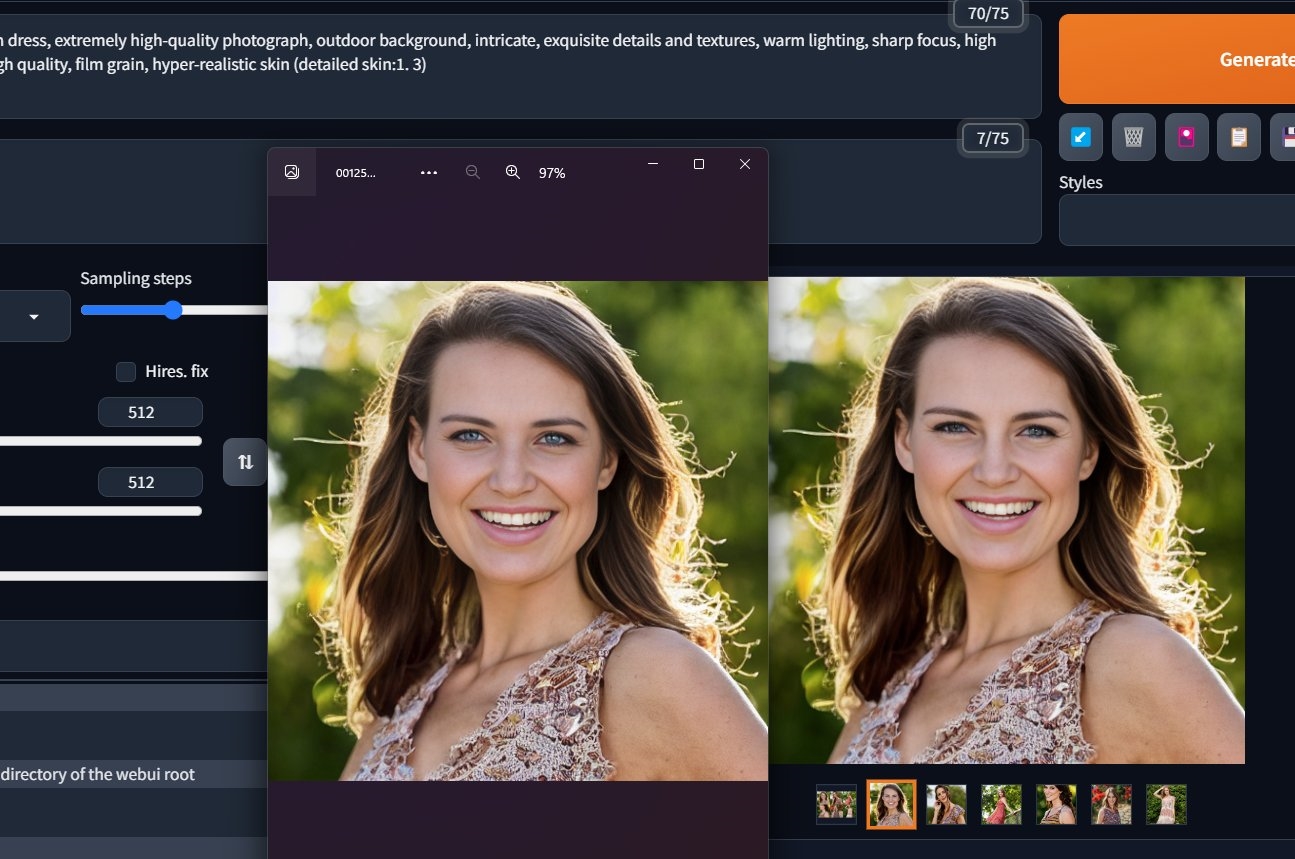Click the floppy disk save style icon
Image resolution: width=1295 pixels, height=859 pixels.
(1285, 137)
